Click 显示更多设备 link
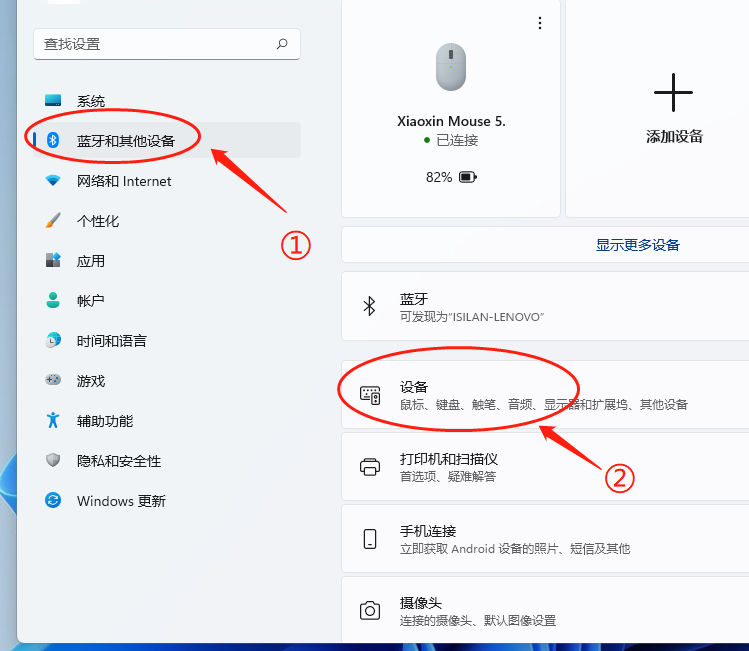Viewport: 749px width, 651px height. [637, 245]
